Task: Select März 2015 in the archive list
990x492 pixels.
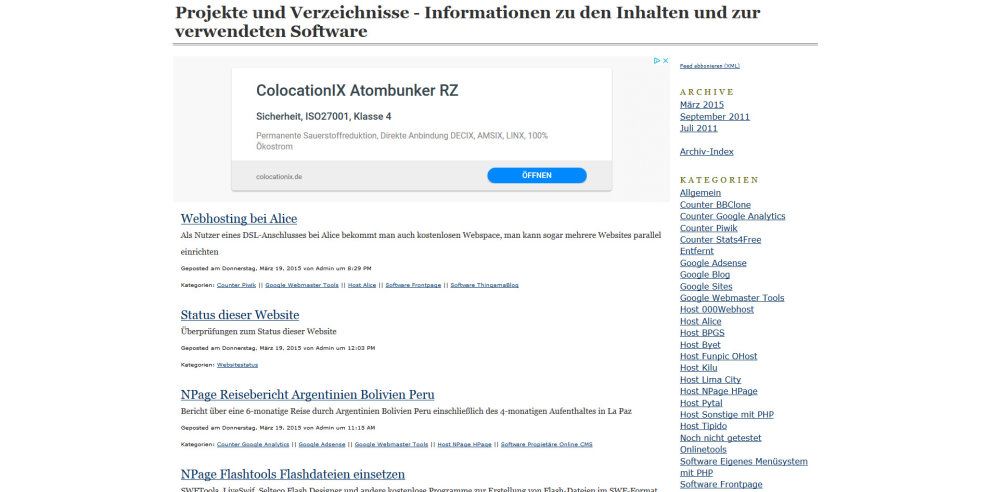Action: [701, 104]
